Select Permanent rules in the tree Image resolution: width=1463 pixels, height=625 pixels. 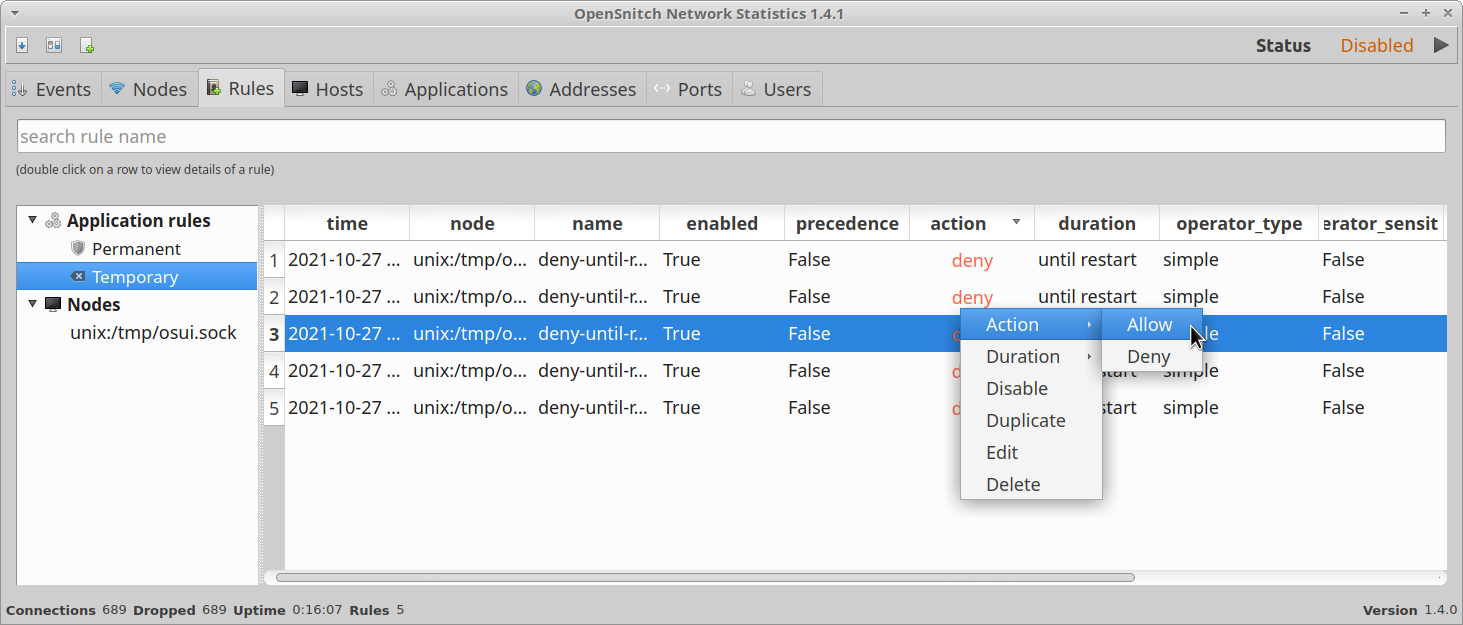[x=137, y=248]
